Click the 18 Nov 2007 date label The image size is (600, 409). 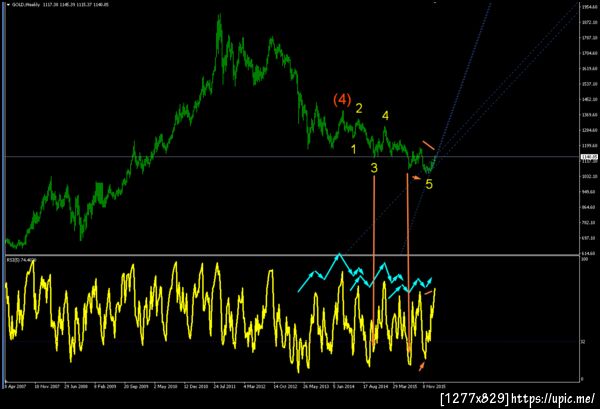click(x=47, y=386)
